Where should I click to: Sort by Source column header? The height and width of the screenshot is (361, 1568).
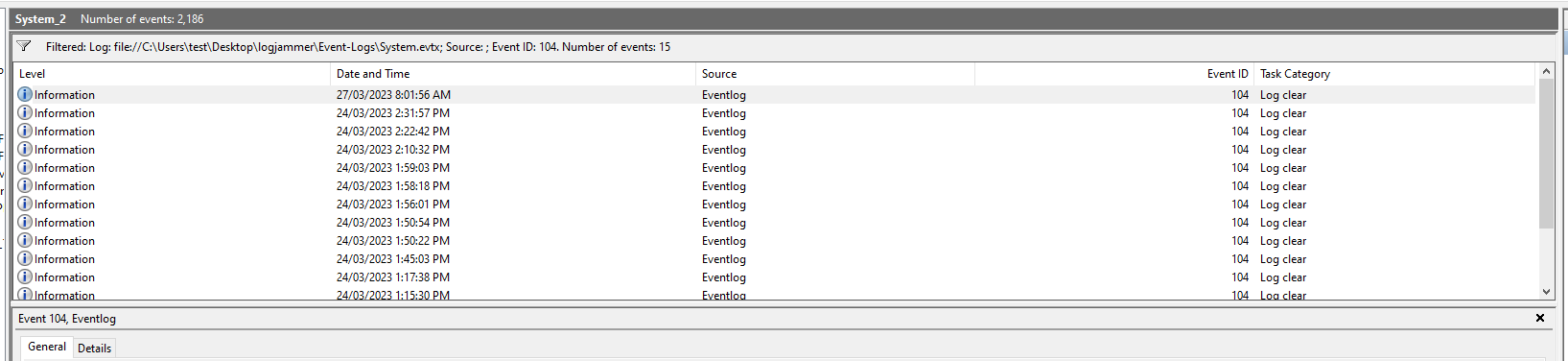pyautogui.click(x=835, y=74)
